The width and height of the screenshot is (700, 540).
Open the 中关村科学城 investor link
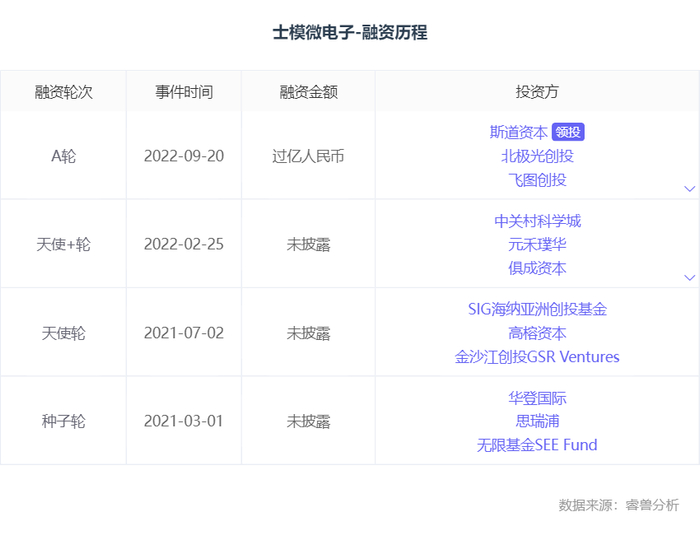point(537,221)
